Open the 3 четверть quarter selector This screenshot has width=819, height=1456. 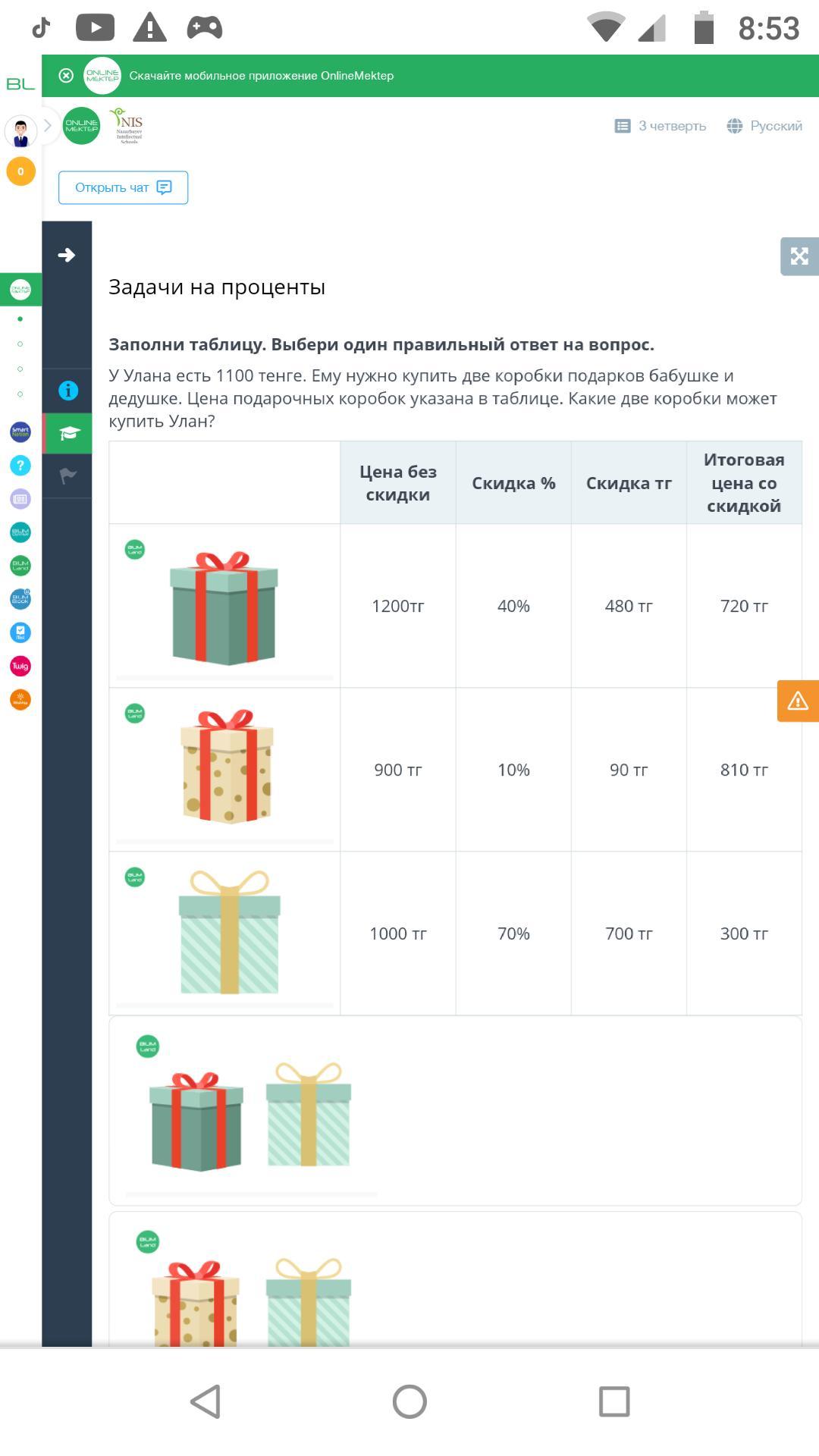tap(660, 126)
